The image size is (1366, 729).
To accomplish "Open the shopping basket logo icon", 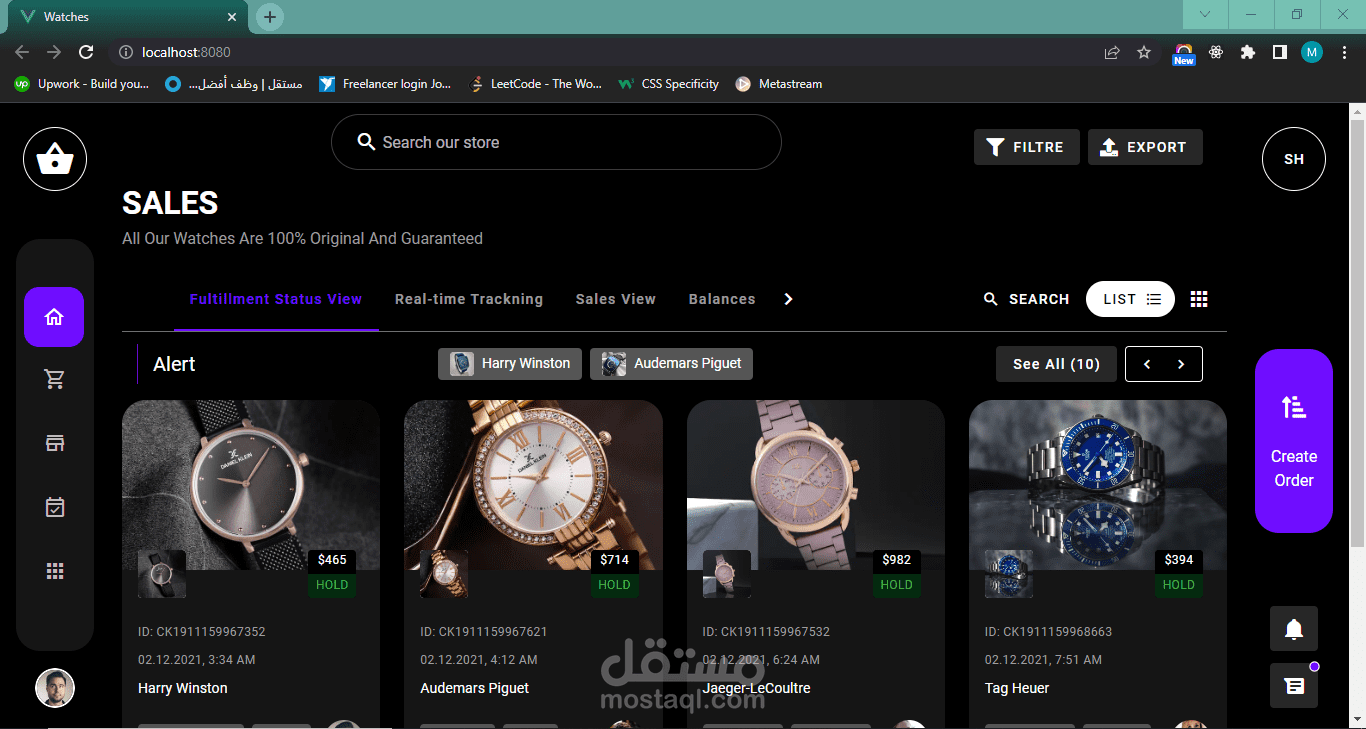I will 55,159.
